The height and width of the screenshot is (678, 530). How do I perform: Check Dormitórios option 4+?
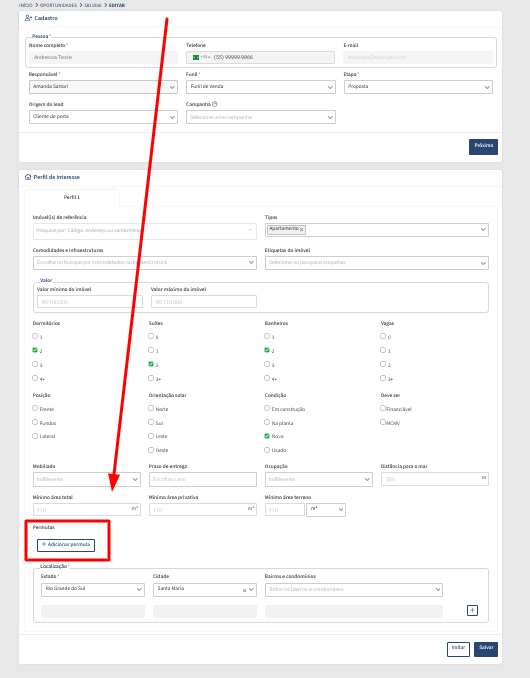(35, 378)
